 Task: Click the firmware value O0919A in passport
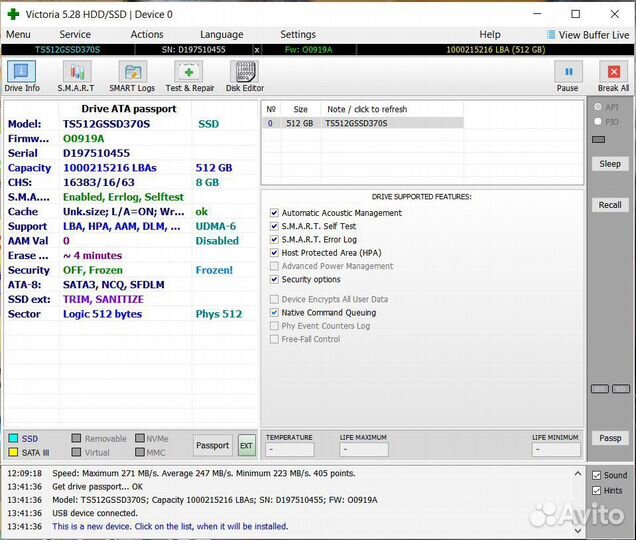84,139
